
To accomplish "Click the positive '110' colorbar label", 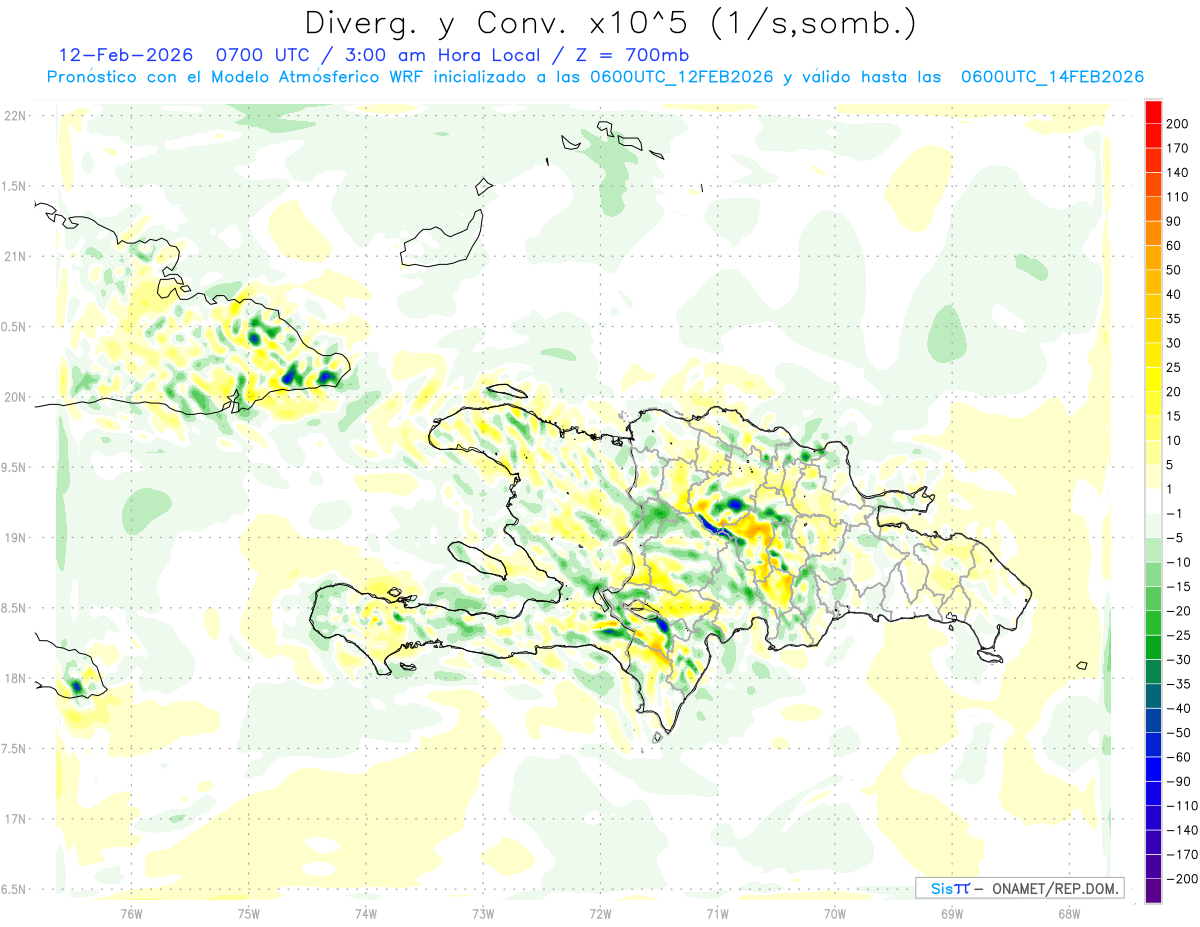I will pyautogui.click(x=1177, y=196).
